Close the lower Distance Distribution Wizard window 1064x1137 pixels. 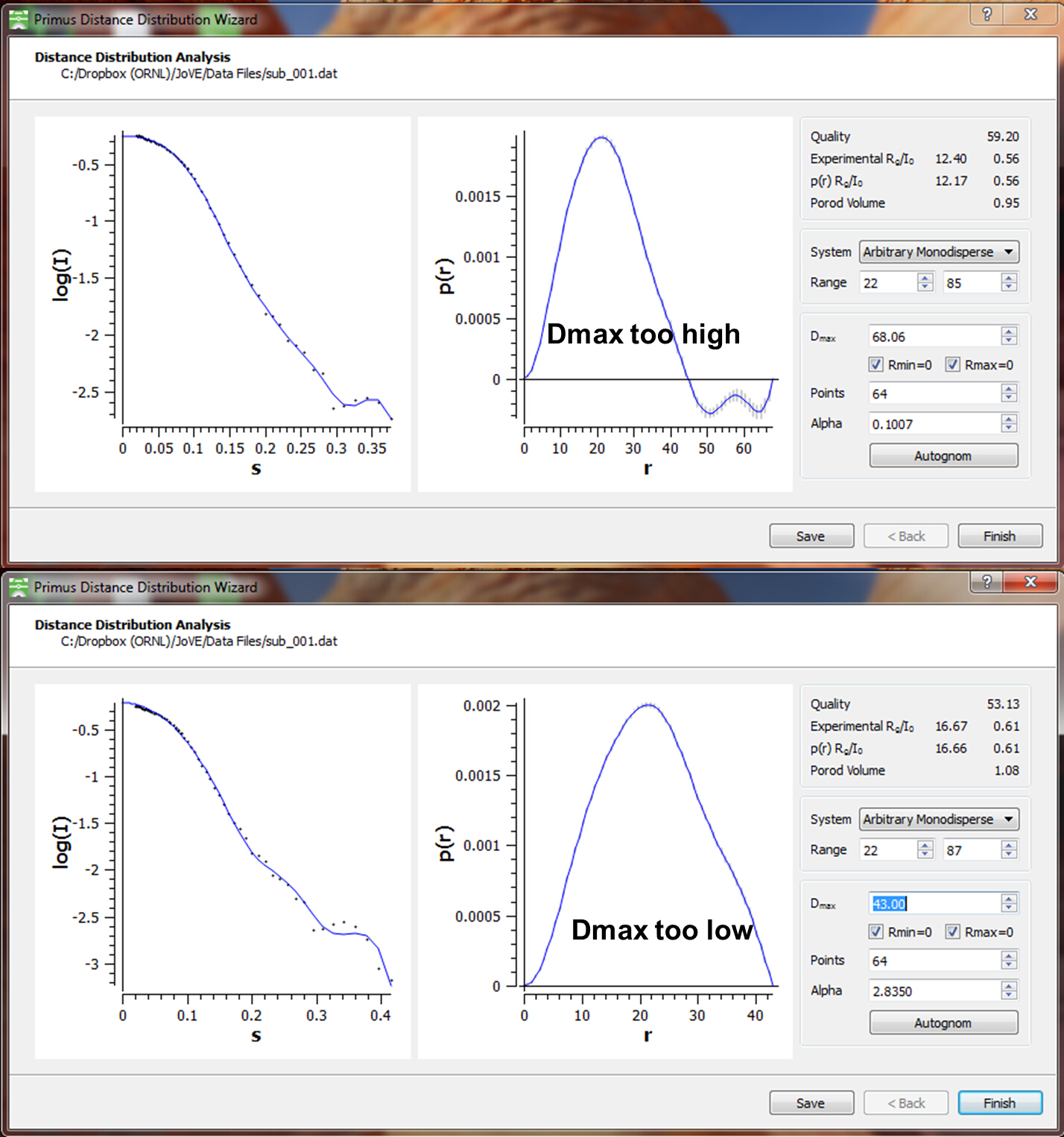click(x=1030, y=582)
